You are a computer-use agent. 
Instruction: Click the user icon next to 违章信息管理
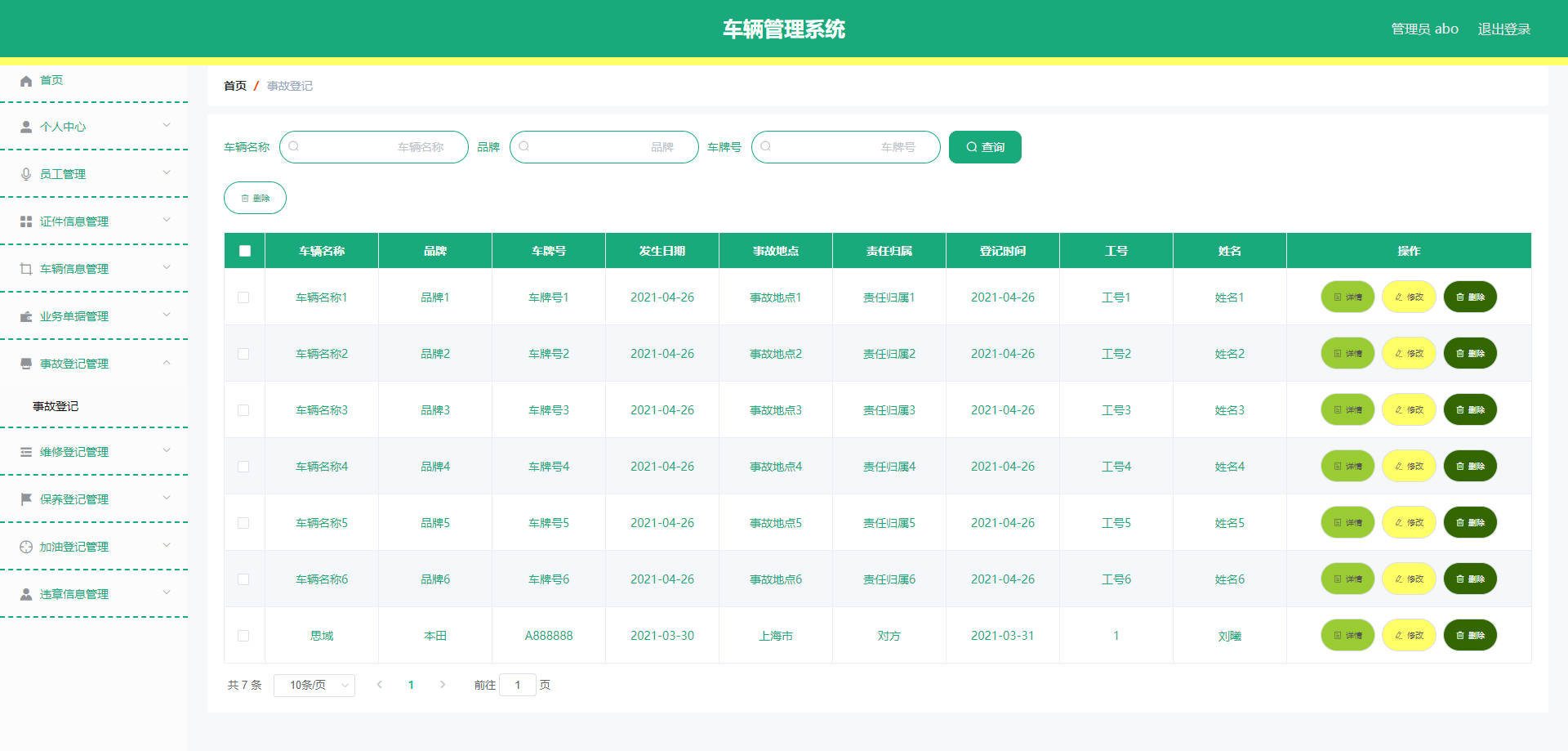26,595
